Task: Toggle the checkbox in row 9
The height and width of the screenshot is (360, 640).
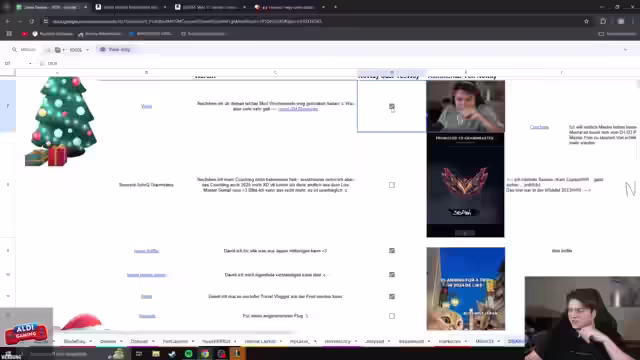Action: (x=392, y=251)
